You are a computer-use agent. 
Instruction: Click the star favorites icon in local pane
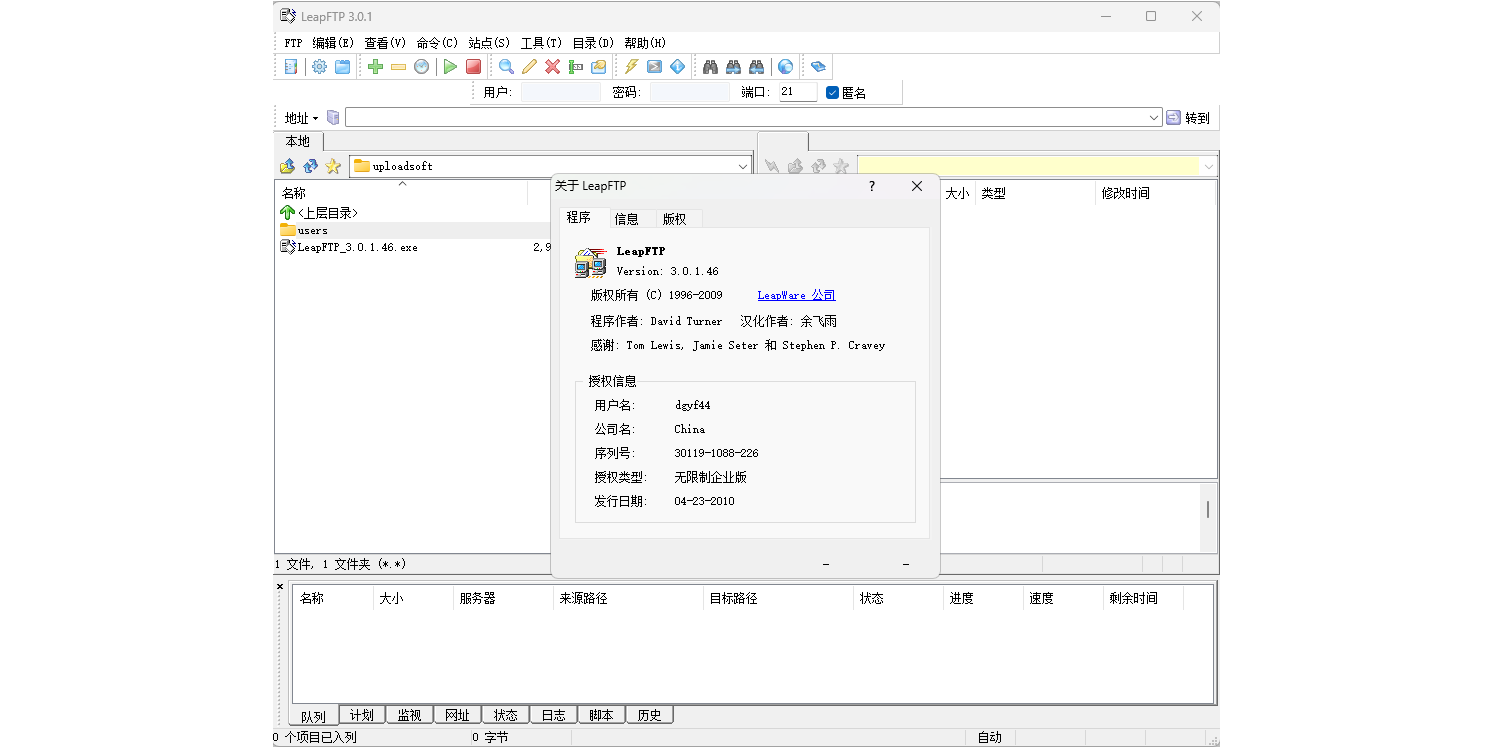click(x=333, y=166)
